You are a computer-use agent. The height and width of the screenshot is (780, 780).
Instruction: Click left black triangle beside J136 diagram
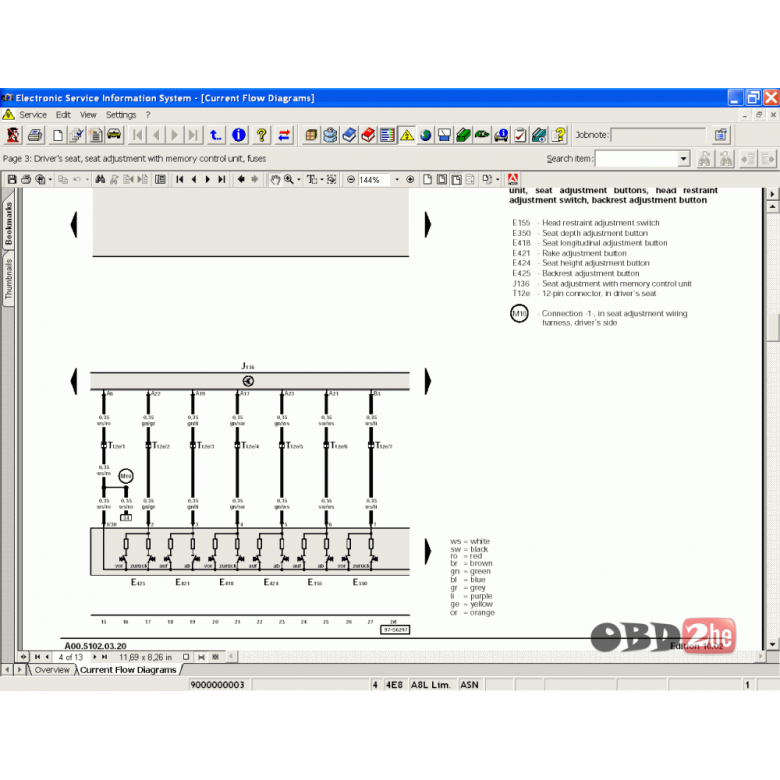(74, 382)
